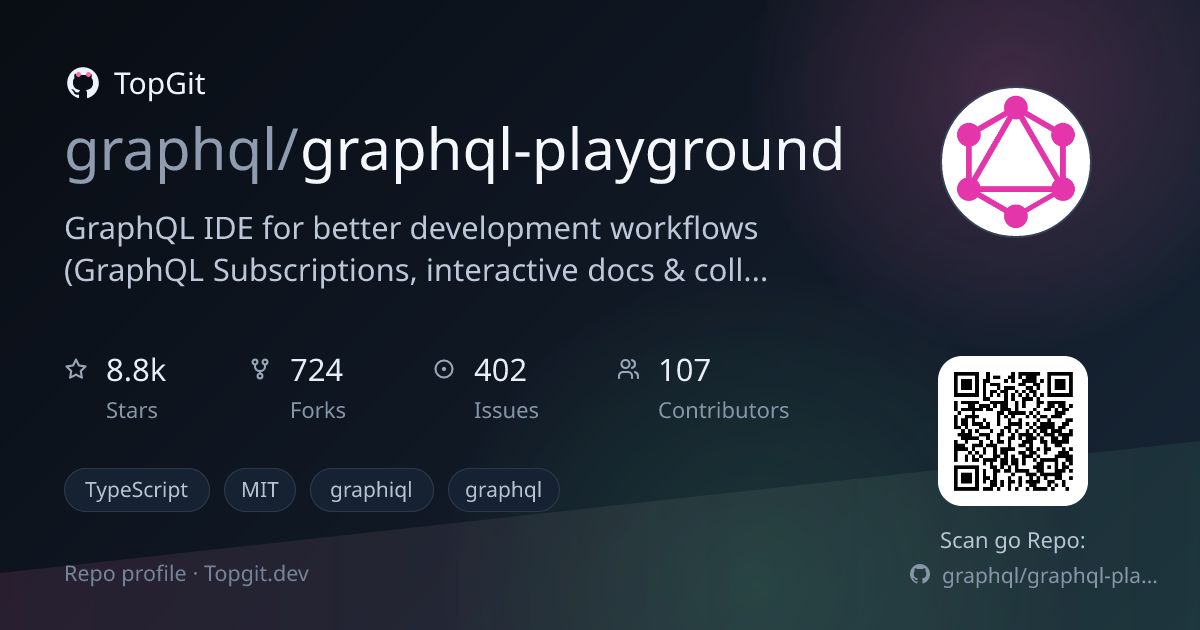Click the people icon beside 107

point(628,370)
